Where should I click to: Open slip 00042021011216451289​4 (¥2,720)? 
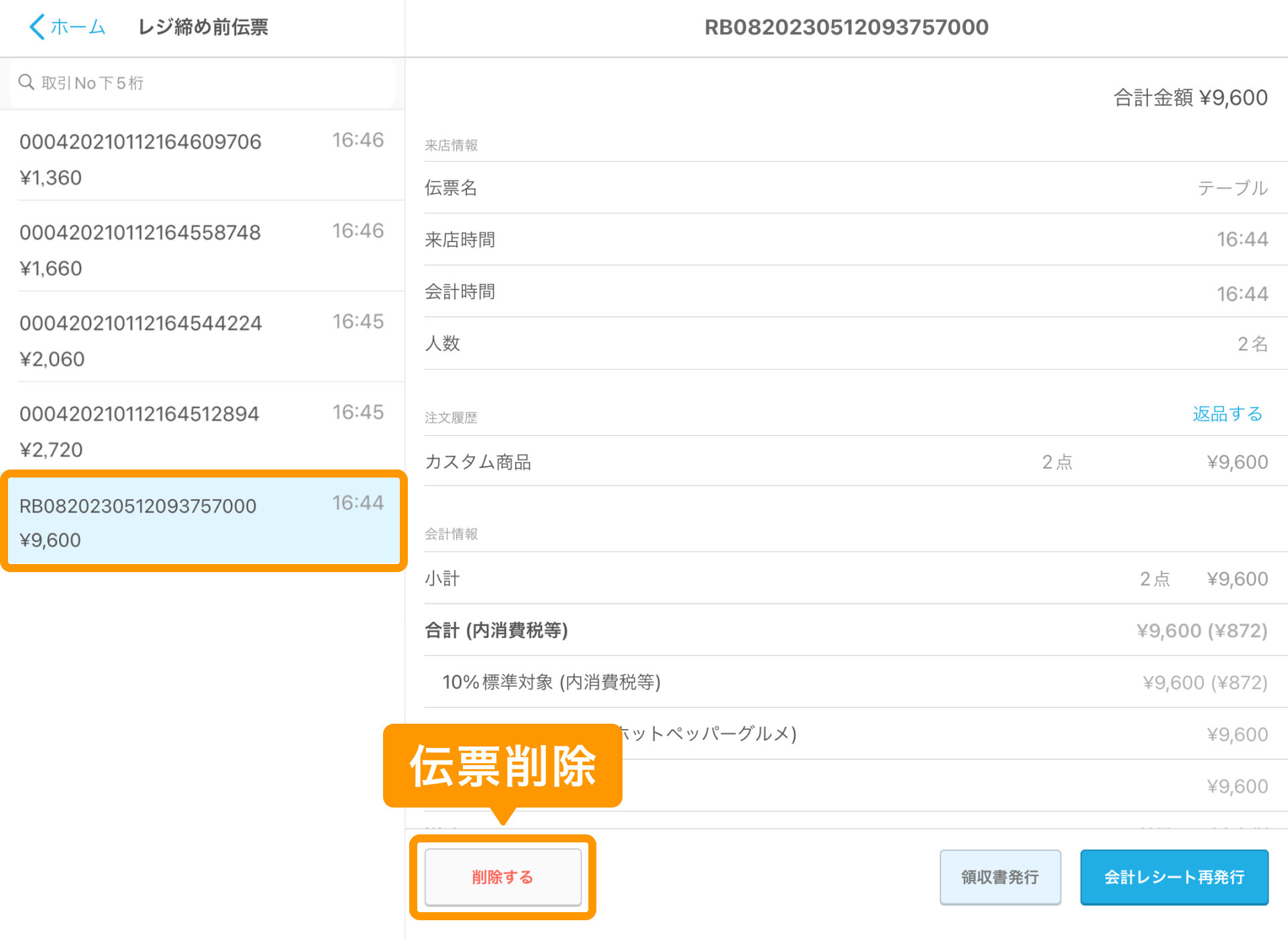[201, 431]
